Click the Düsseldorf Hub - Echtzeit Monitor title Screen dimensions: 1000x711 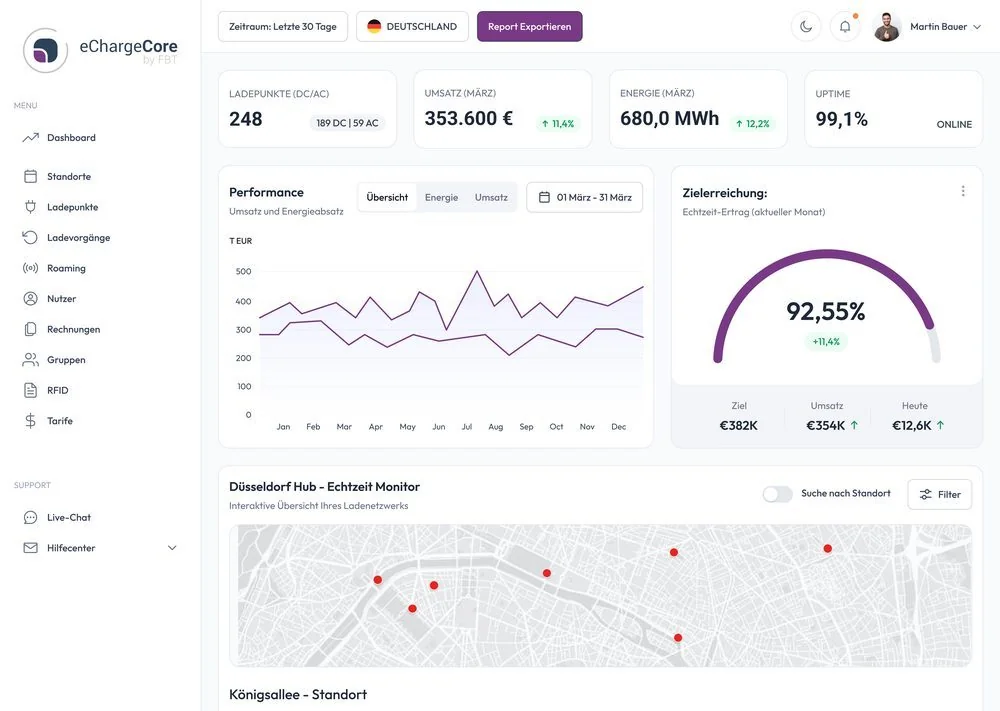(x=324, y=487)
